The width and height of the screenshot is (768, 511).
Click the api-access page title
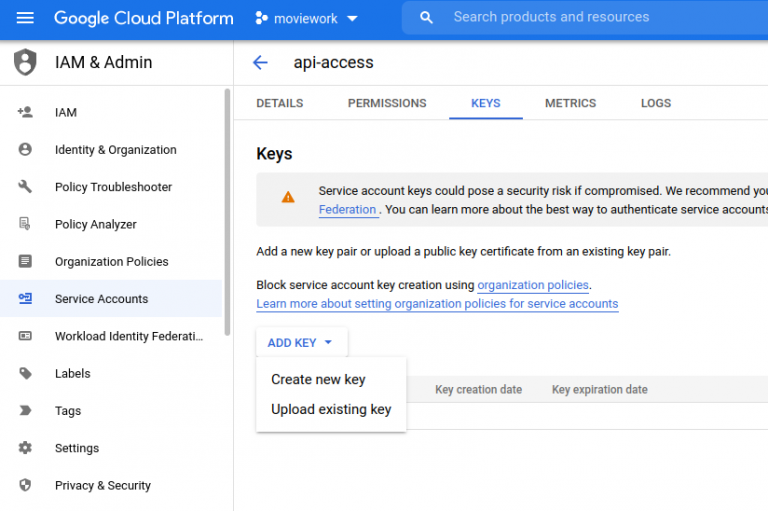click(333, 63)
